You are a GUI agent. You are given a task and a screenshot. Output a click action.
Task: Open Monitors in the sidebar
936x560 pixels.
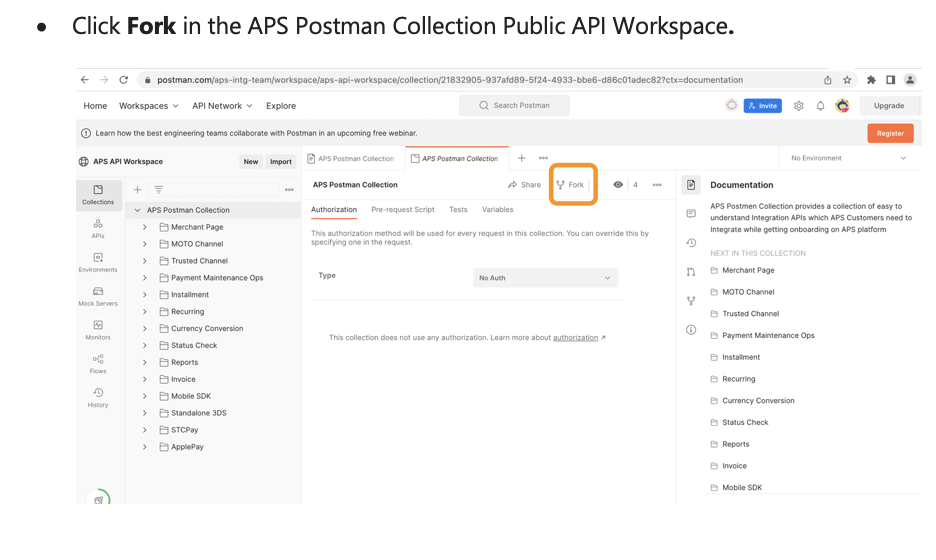[98, 330]
